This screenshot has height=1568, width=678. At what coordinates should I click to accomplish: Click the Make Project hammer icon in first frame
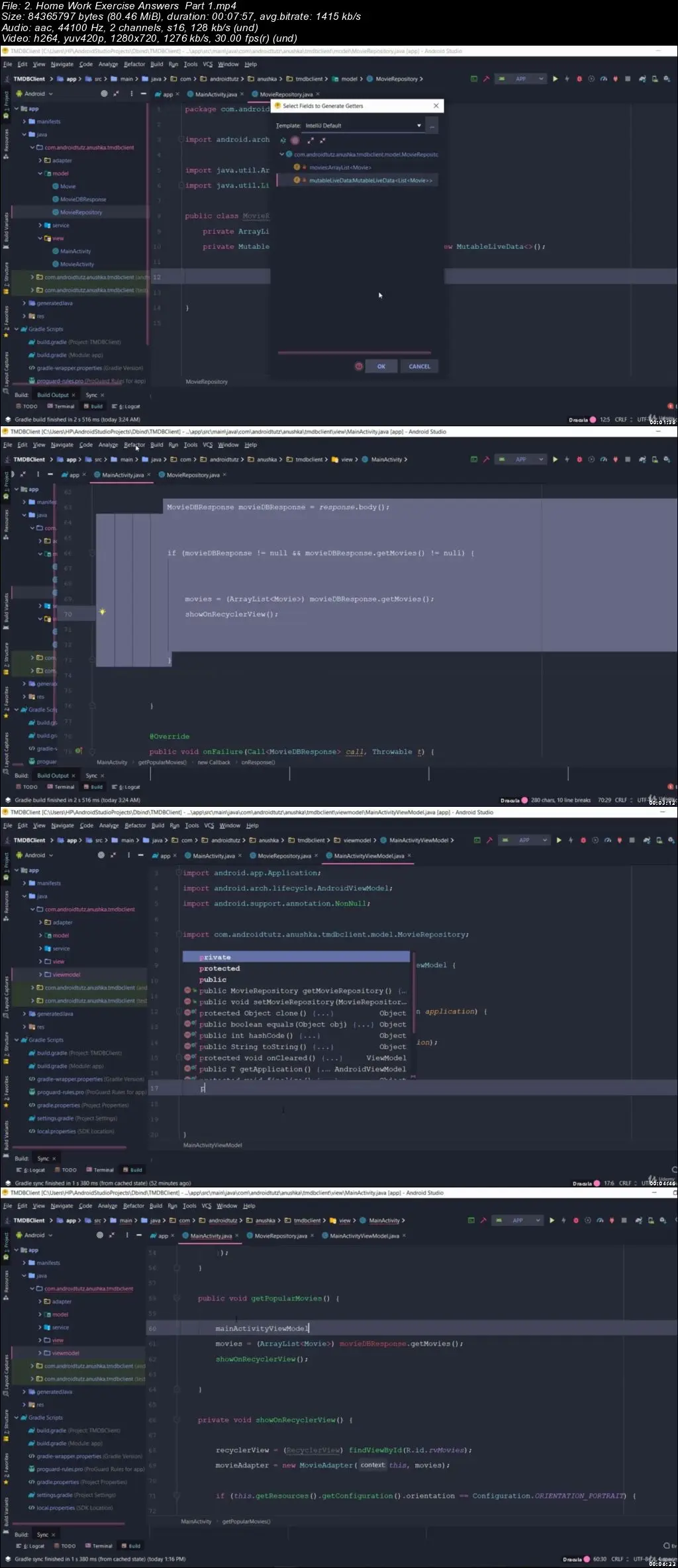(486, 79)
